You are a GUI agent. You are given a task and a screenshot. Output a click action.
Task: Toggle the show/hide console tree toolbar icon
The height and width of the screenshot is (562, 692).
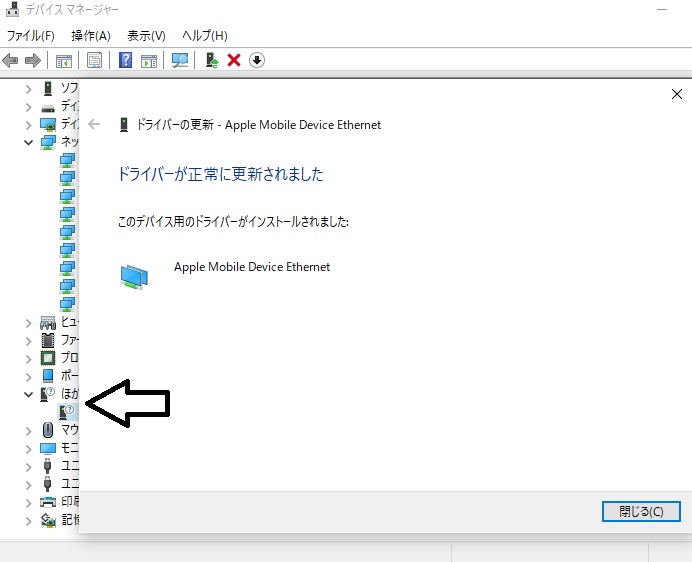point(64,60)
